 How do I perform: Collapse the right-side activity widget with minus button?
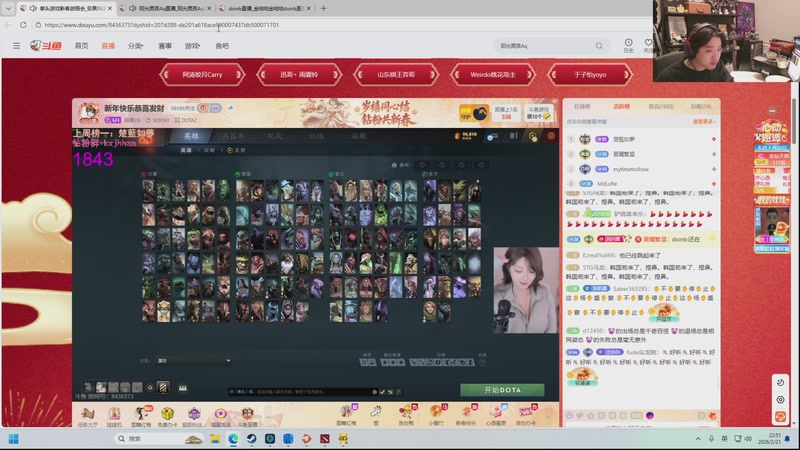(x=772, y=111)
